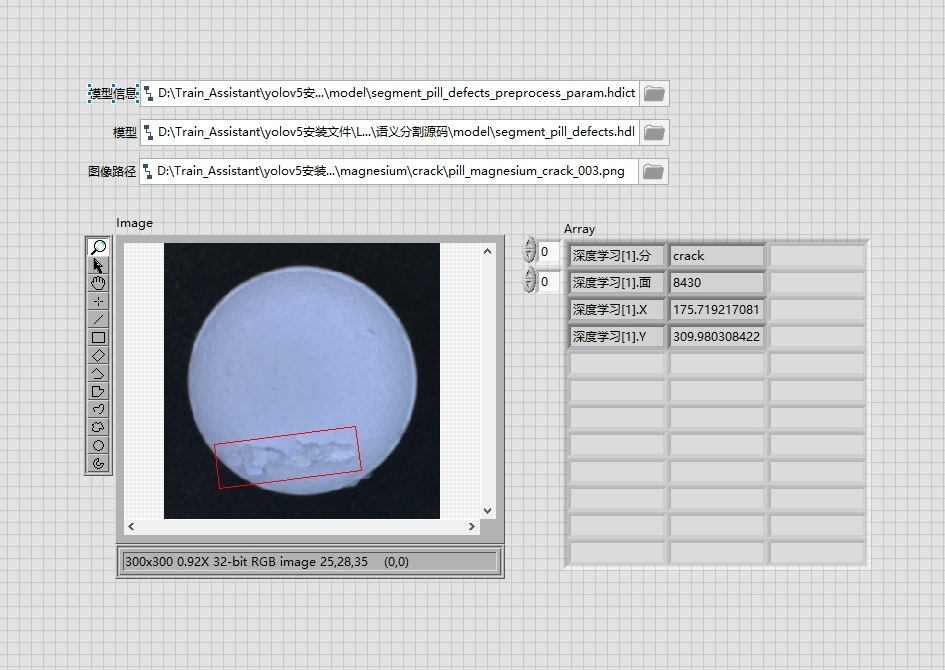Viewport: 945px width, 670px height.
Task: Click the 'crack' array cell
Action: click(x=716, y=255)
